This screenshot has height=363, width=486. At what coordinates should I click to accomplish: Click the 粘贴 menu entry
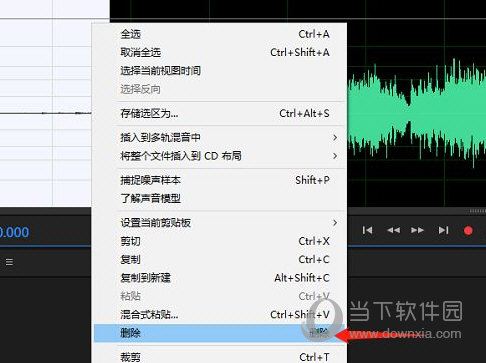click(220, 296)
